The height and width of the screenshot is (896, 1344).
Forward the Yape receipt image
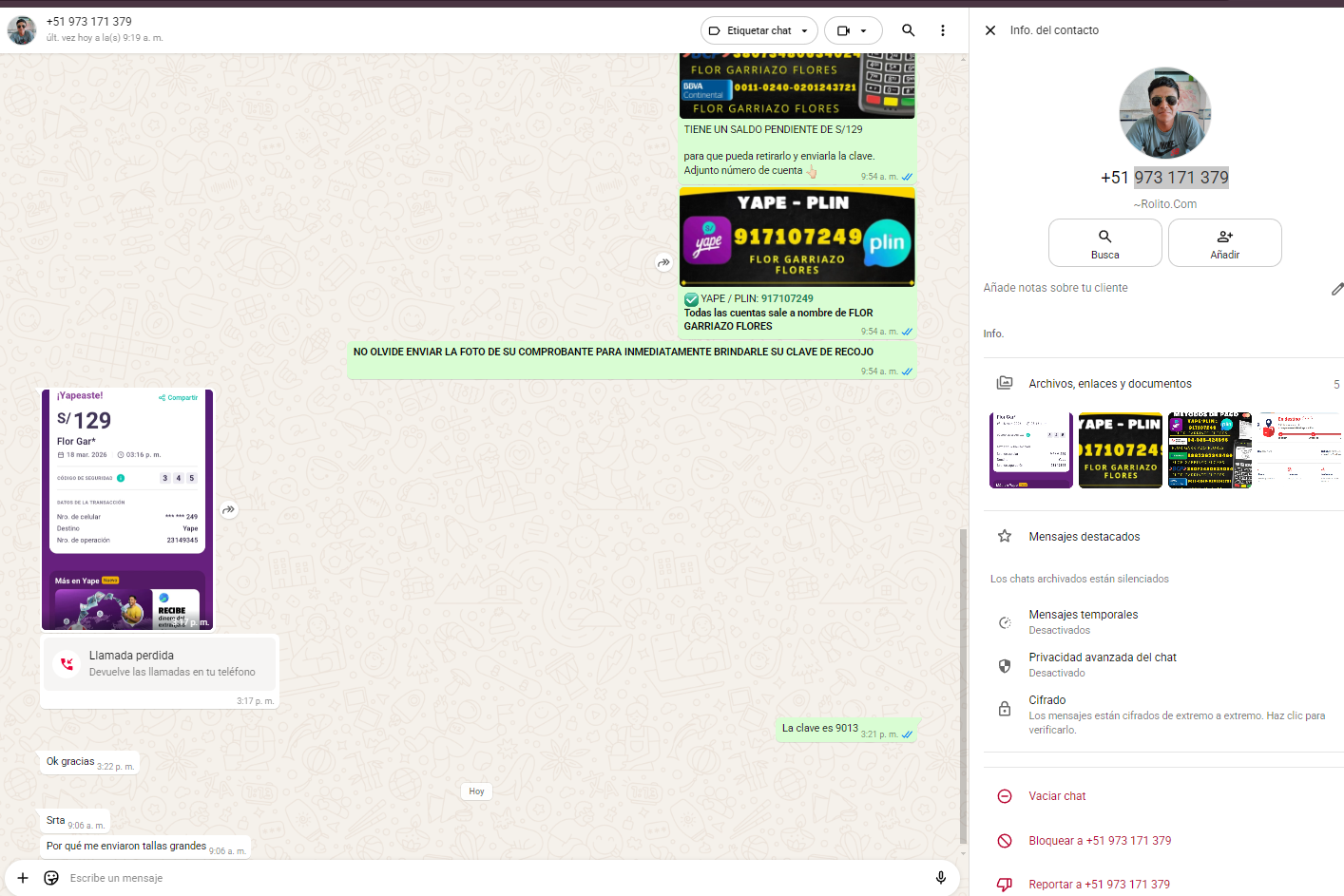(x=228, y=510)
